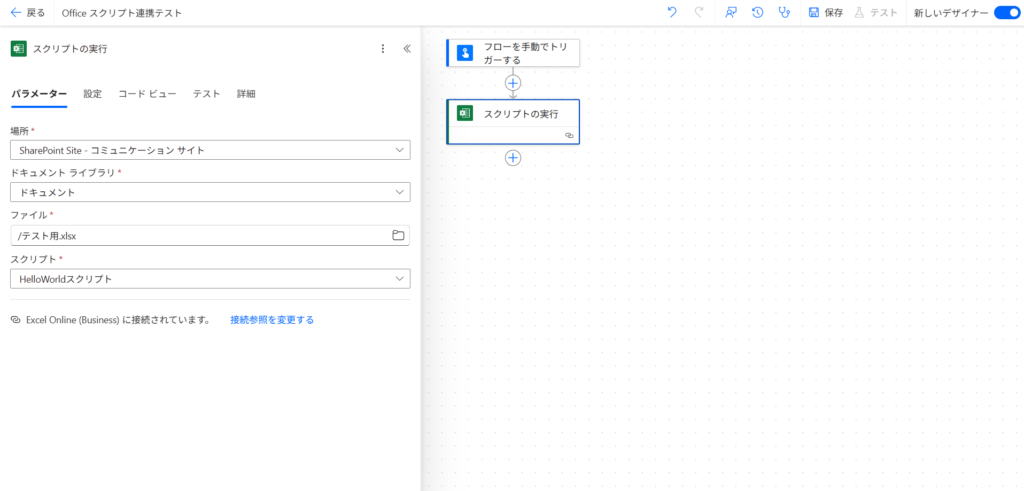Open the feedback icon in the toolbar
Viewport: 1024px width, 491px height.
tap(731, 12)
